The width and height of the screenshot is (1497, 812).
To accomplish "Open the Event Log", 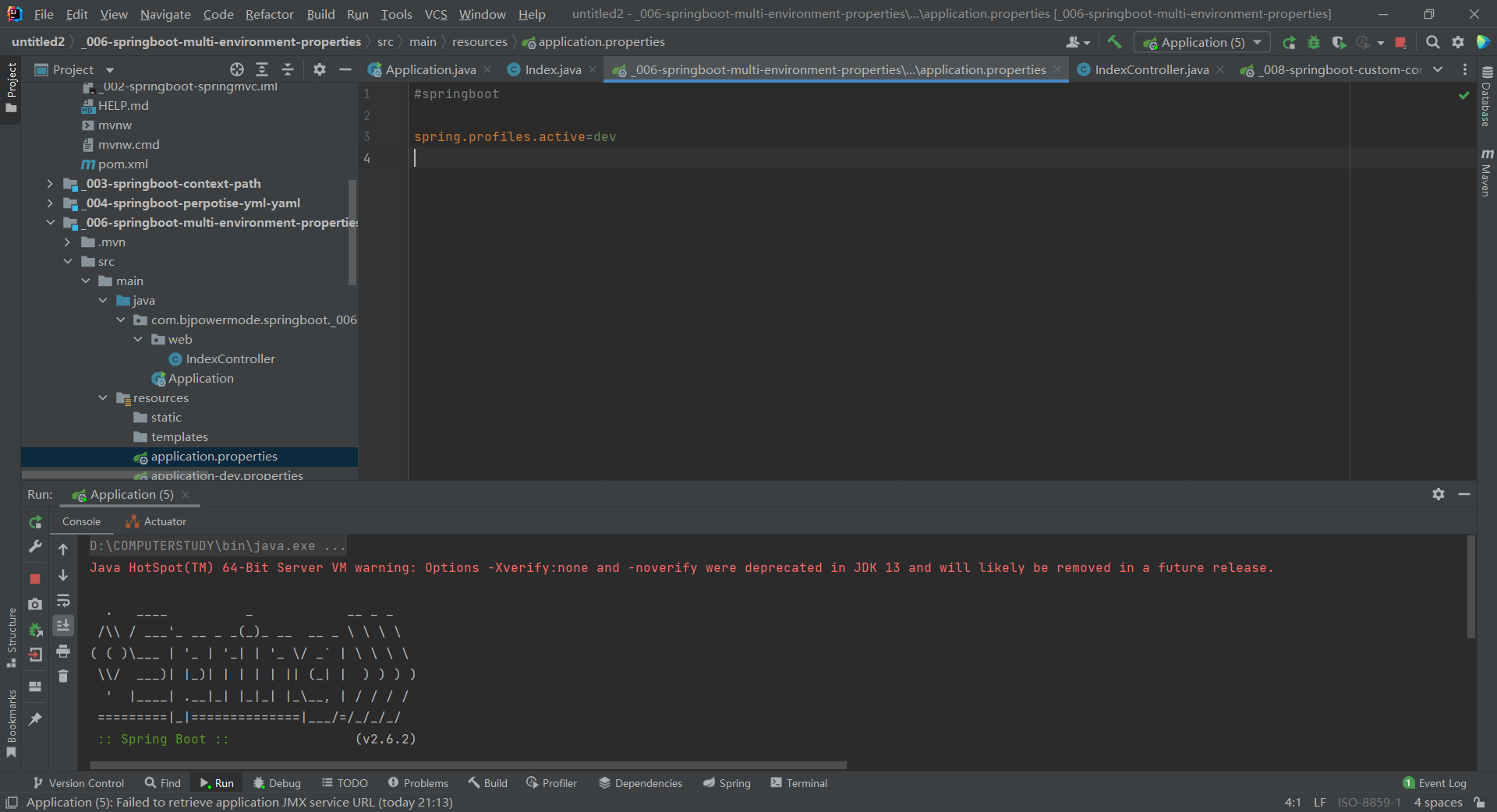I will pyautogui.click(x=1435, y=783).
